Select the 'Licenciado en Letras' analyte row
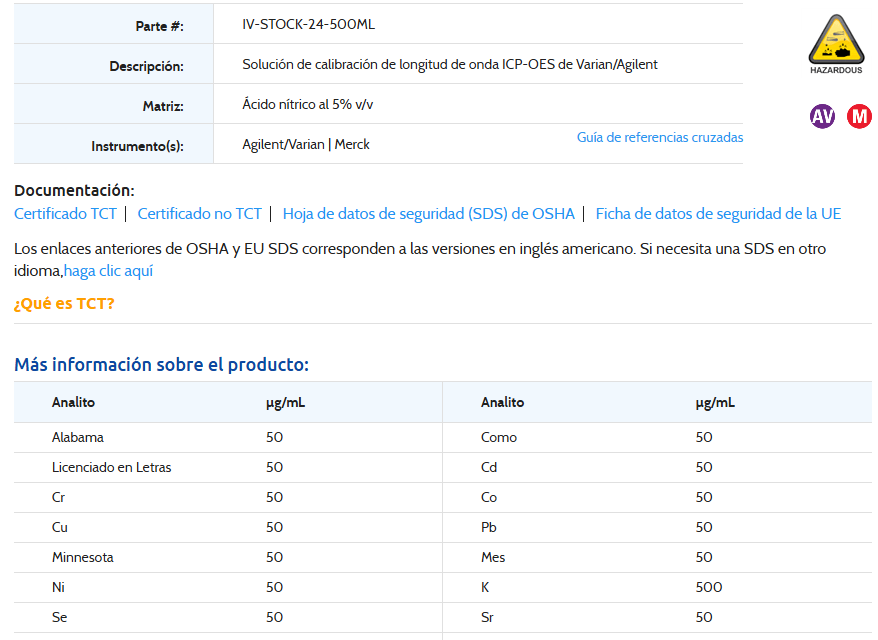The width and height of the screenshot is (878, 640). 111,467
